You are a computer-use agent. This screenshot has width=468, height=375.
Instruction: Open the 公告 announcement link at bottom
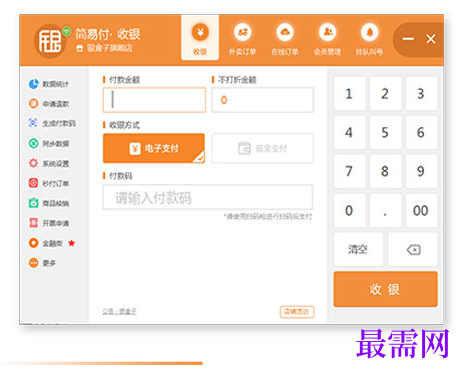point(119,312)
